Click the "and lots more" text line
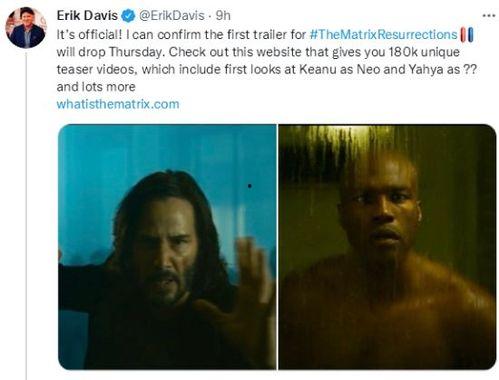The width and height of the screenshot is (499, 380). (x=96, y=87)
